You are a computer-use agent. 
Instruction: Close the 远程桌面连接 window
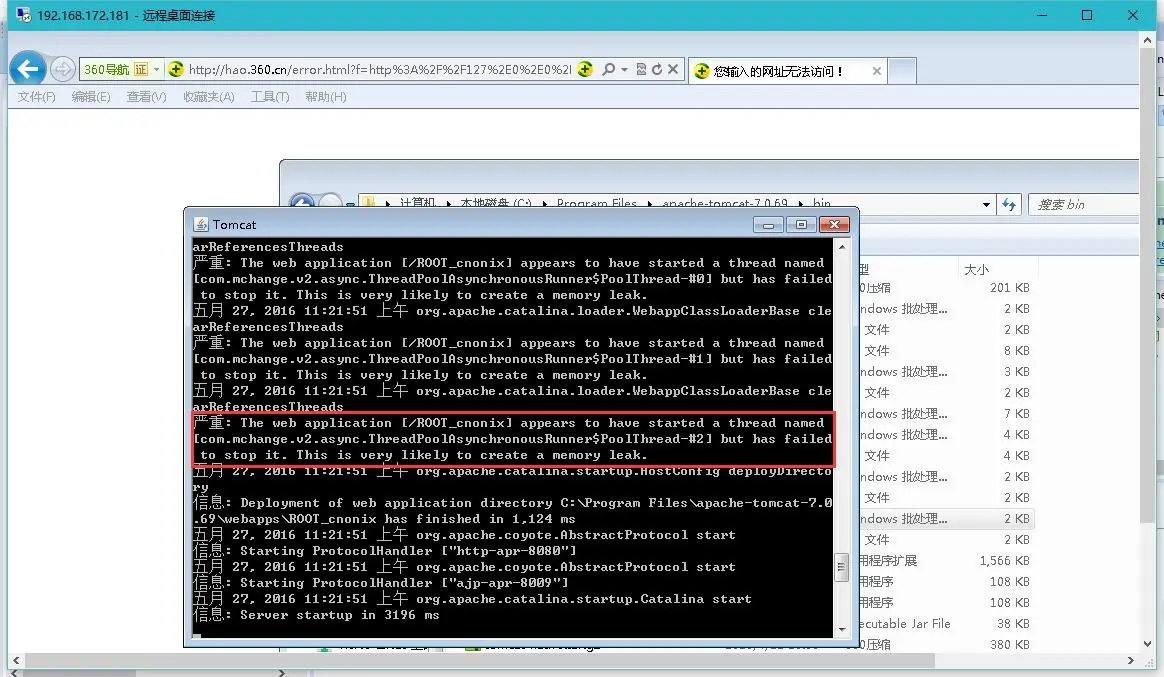pos(1133,15)
